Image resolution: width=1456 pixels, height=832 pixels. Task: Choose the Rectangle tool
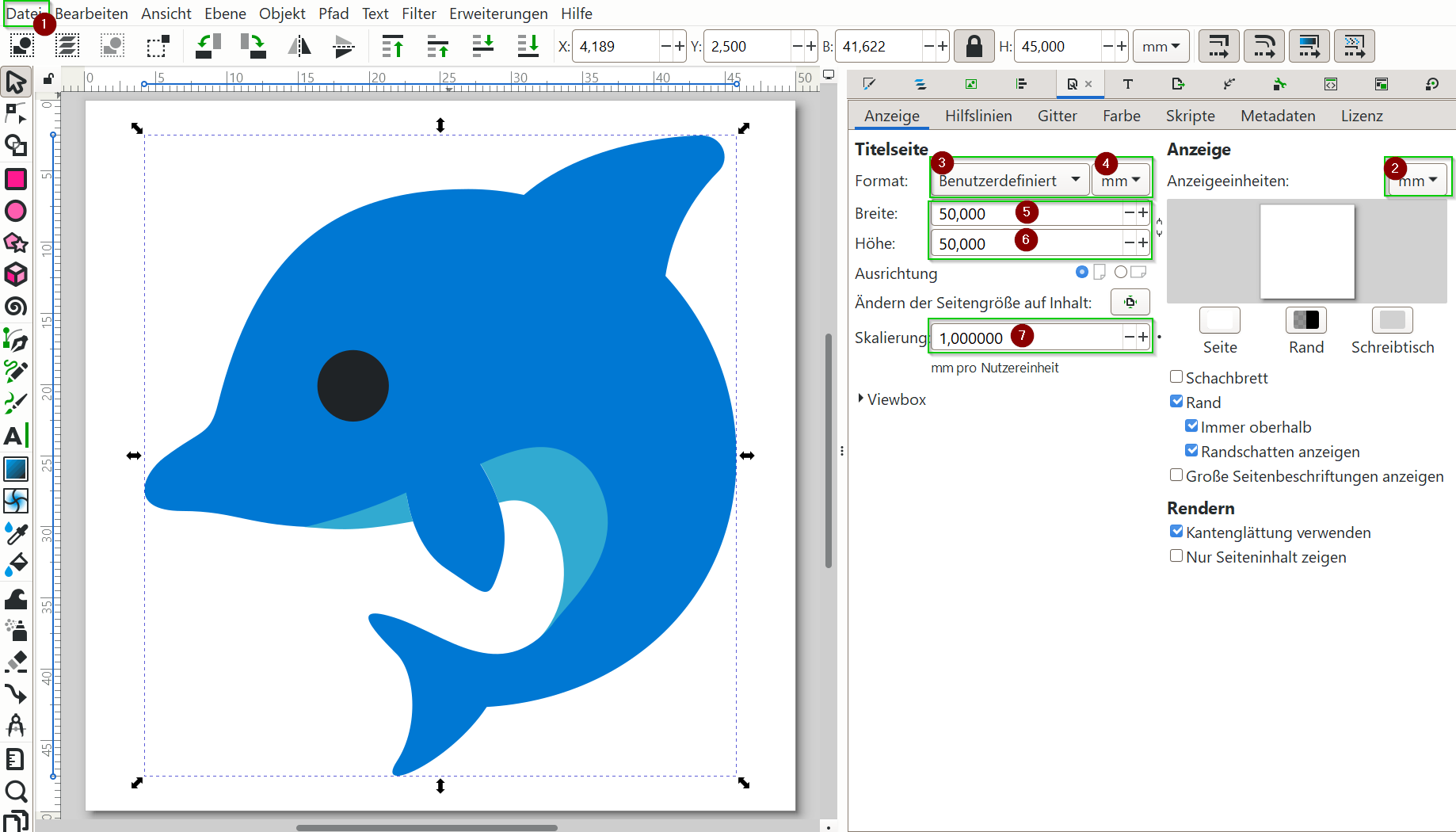pyautogui.click(x=16, y=179)
